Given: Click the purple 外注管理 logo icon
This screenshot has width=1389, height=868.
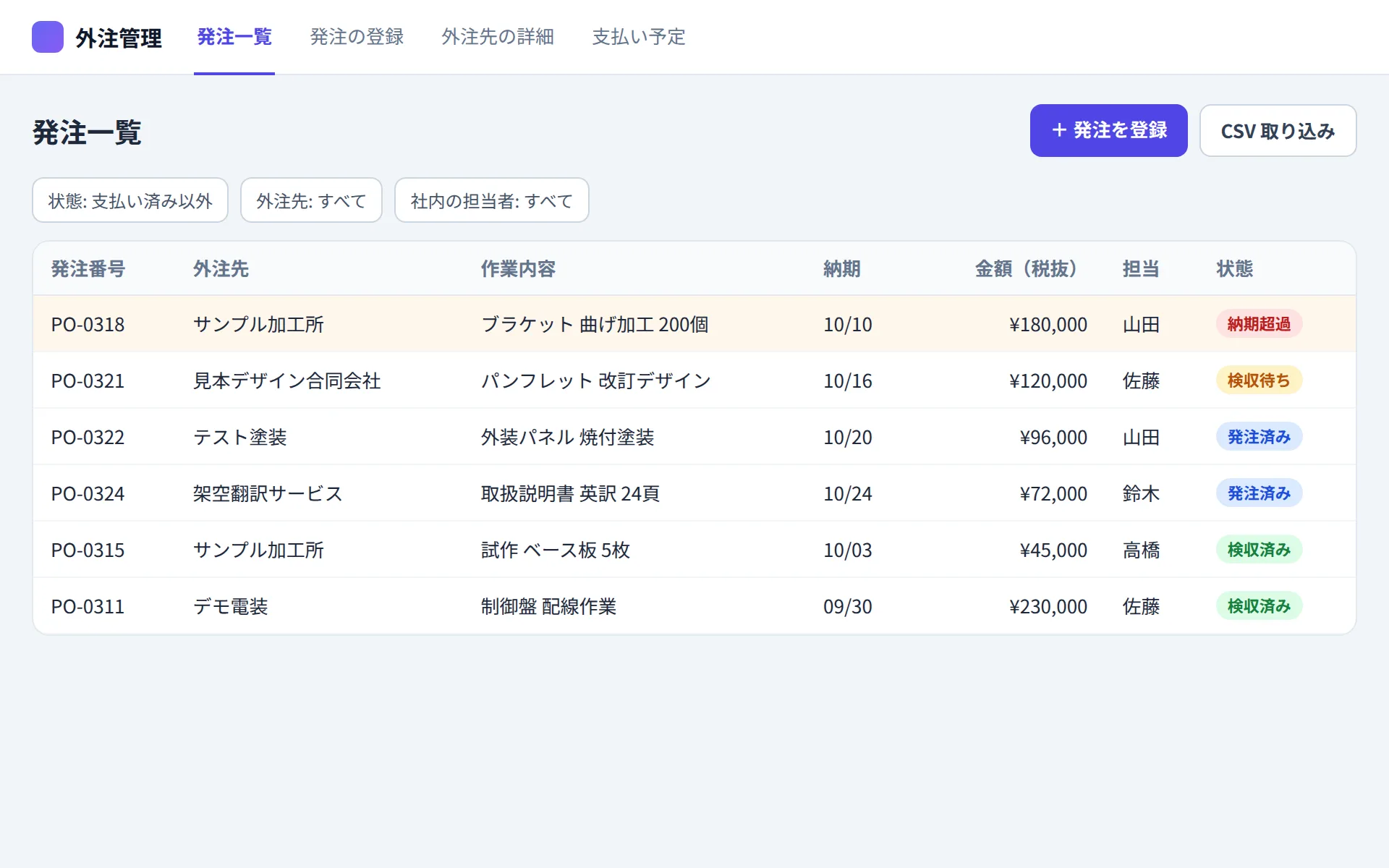Looking at the screenshot, I should (48, 37).
